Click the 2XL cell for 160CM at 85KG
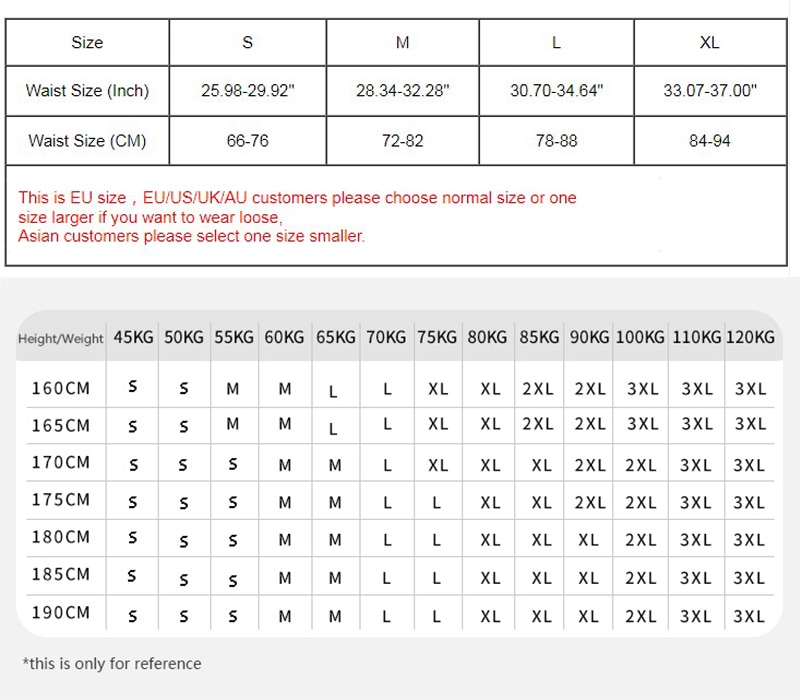Image resolution: width=800 pixels, height=700 pixels. pyautogui.click(x=538, y=389)
